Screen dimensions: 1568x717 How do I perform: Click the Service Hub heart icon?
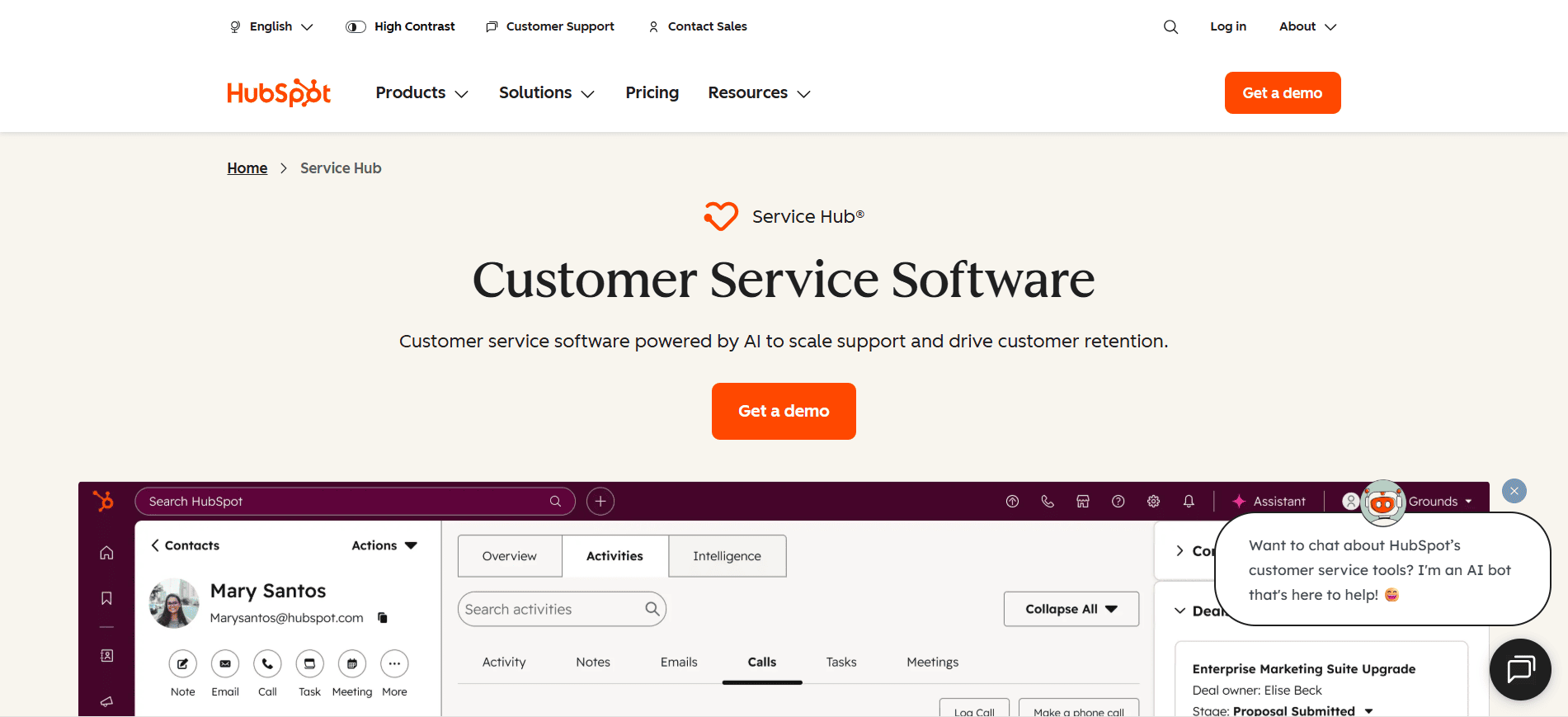721,216
